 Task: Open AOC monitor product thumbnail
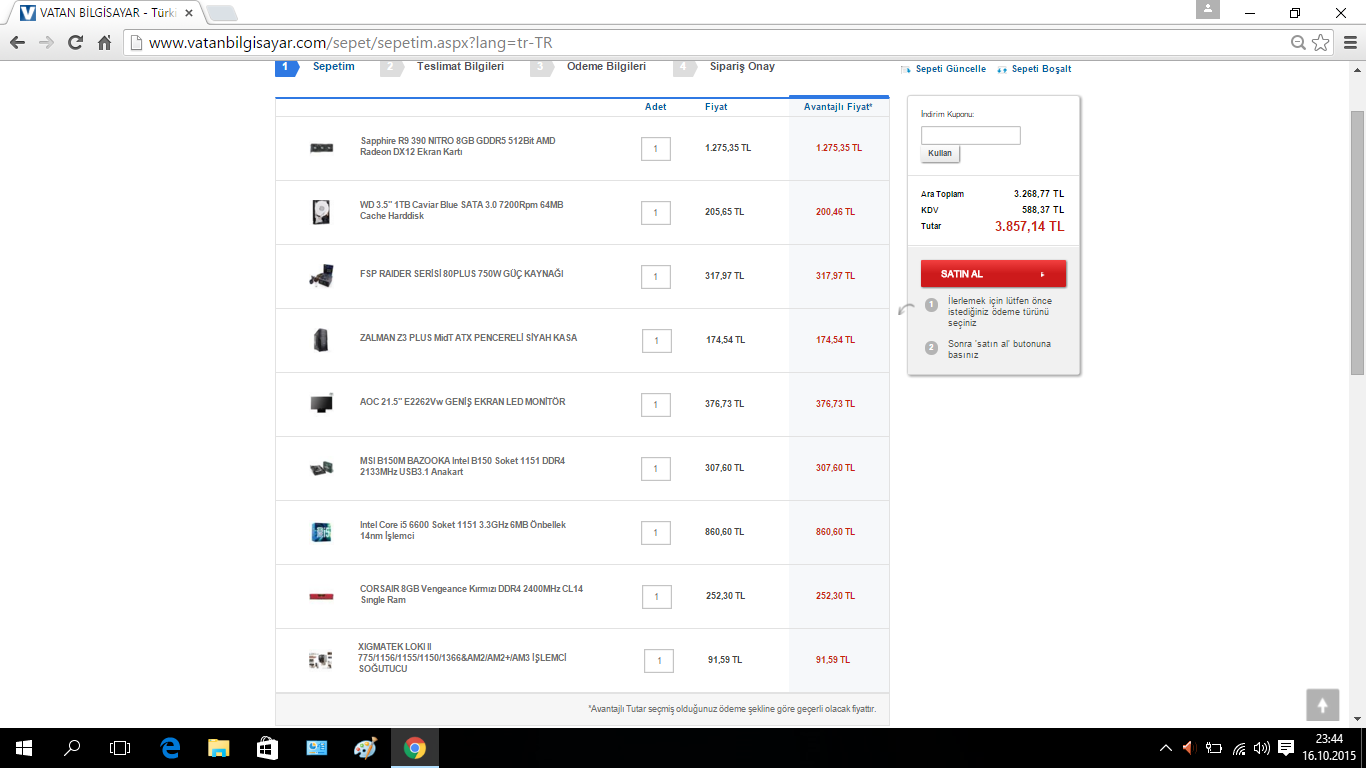(x=321, y=404)
